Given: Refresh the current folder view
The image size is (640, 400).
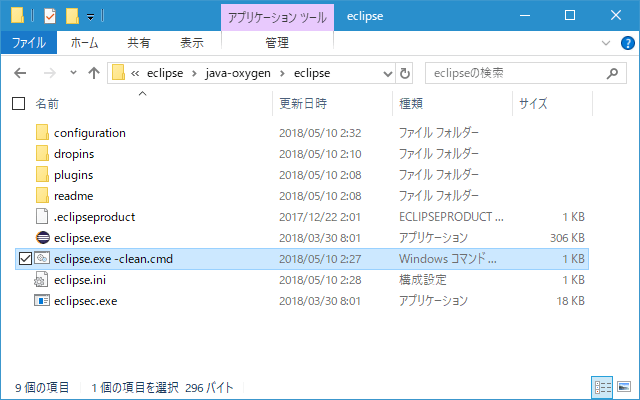Looking at the screenshot, I should tap(404, 73).
